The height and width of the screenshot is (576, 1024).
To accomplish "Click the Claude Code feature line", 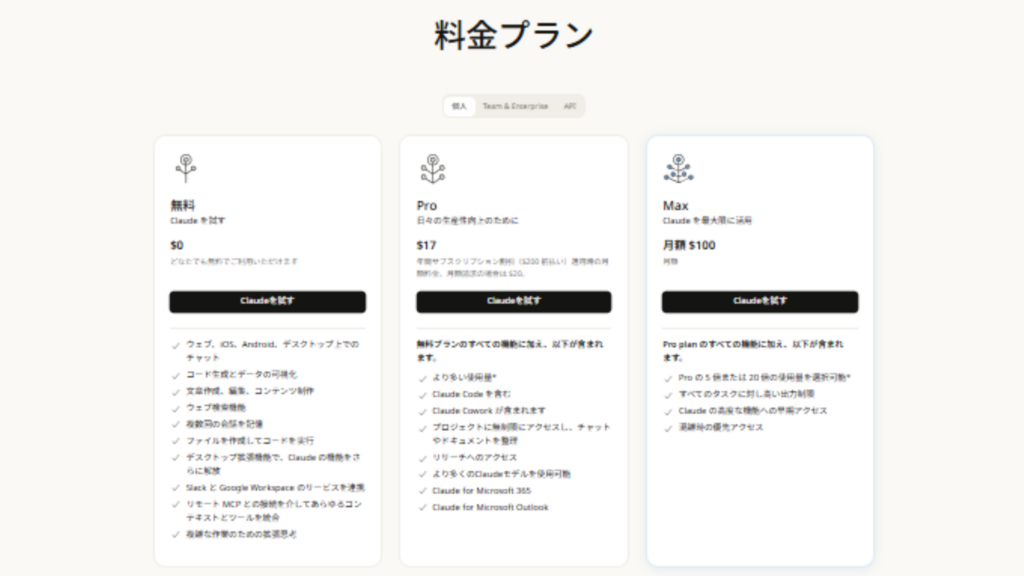I will (472, 394).
